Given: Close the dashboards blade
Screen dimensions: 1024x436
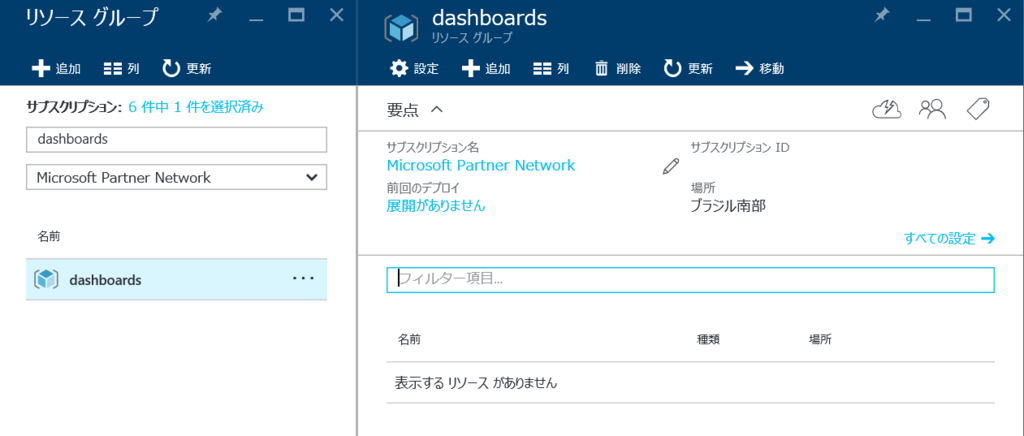Looking at the screenshot, I should (1003, 16).
